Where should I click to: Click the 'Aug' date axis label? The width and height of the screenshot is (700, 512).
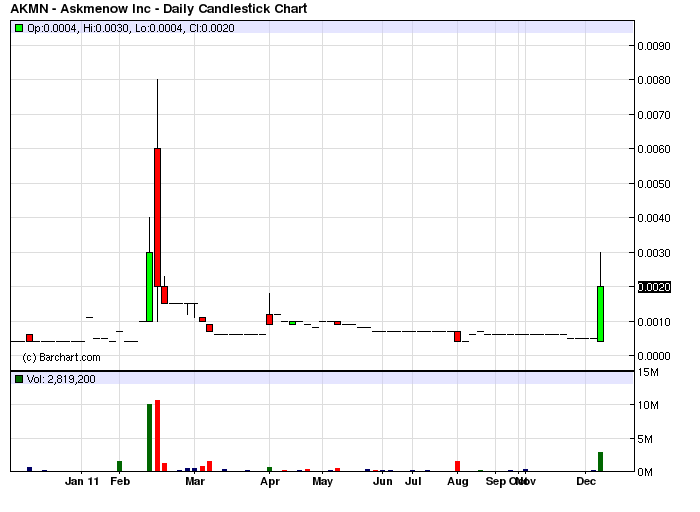(x=458, y=481)
